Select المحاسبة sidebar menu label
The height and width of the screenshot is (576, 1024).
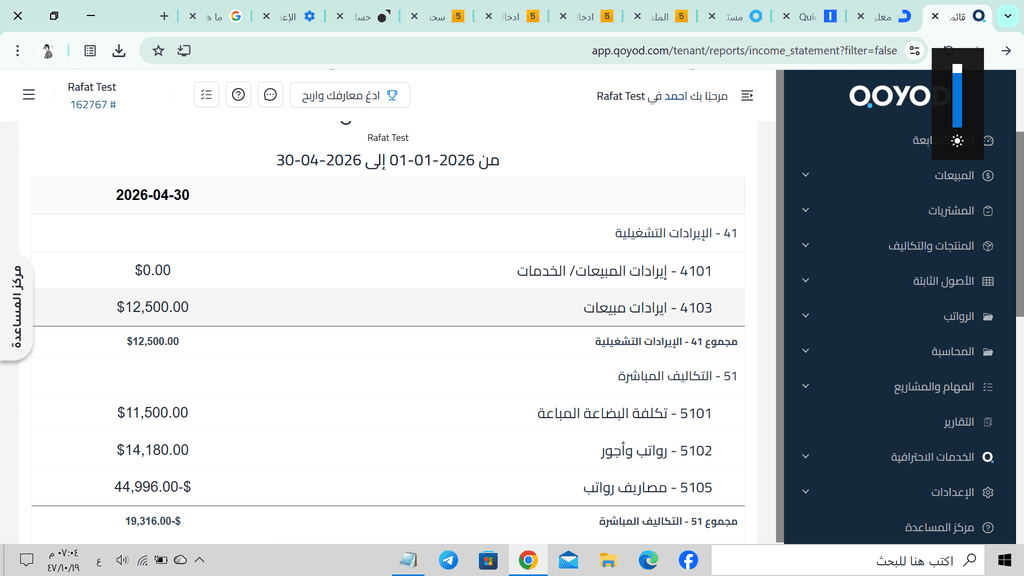pos(952,352)
